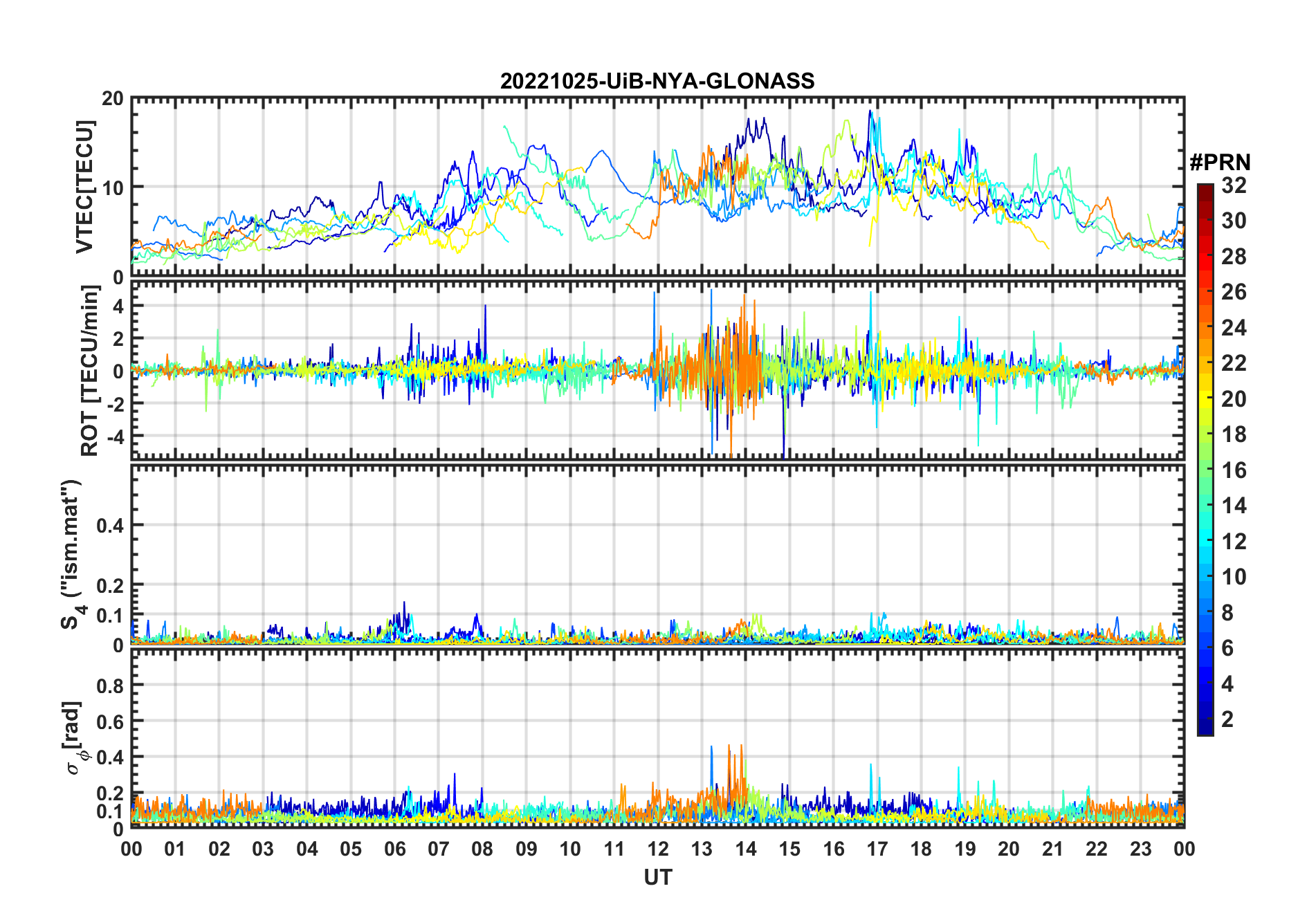Screen dimensions: 1316x920
Task: Click the x-axis tick label 14
Action: (x=746, y=849)
